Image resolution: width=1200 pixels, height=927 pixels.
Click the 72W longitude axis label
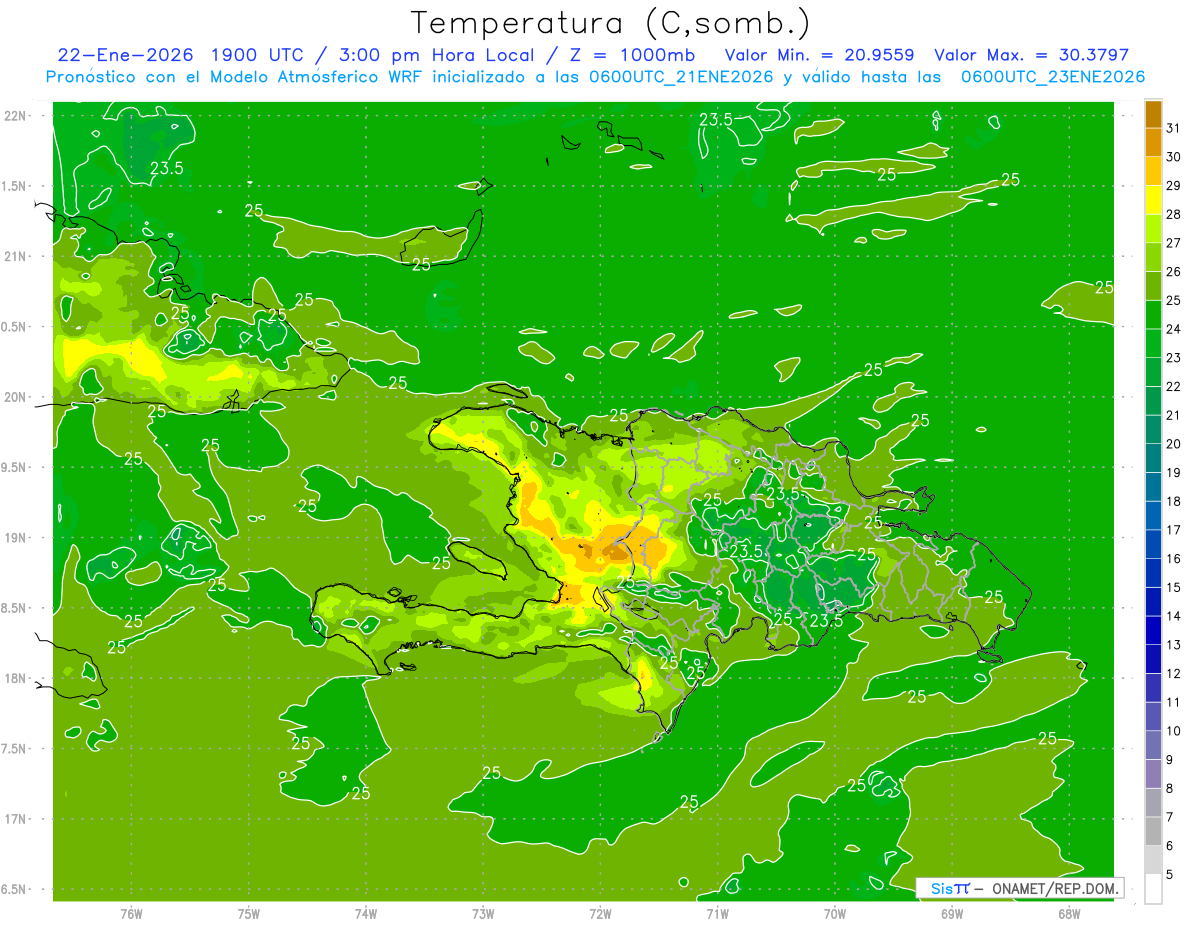(x=600, y=913)
